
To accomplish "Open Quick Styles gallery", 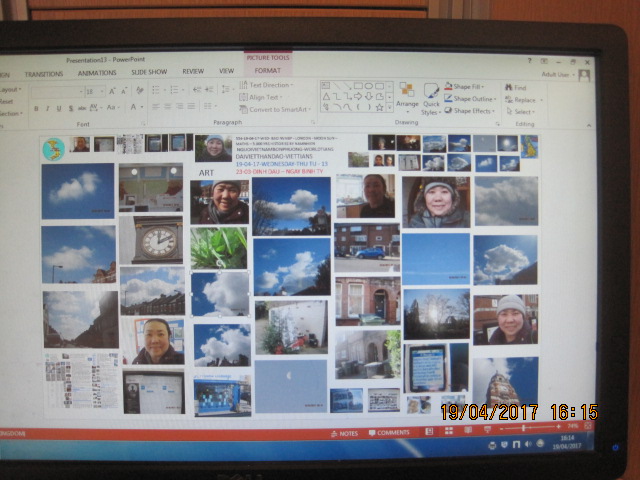I will 431,99.
